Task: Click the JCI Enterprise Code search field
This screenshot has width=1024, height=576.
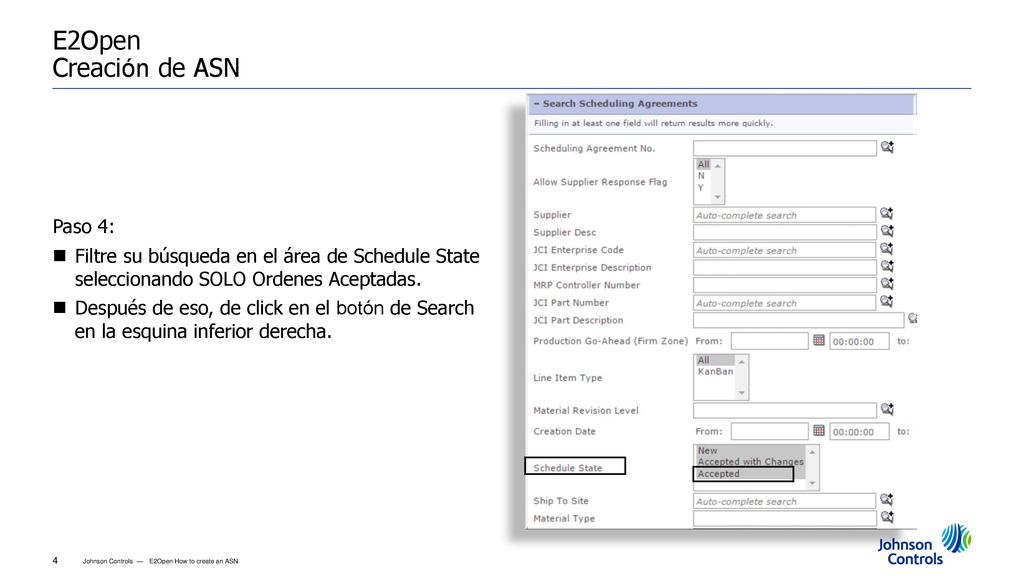Action: click(784, 250)
